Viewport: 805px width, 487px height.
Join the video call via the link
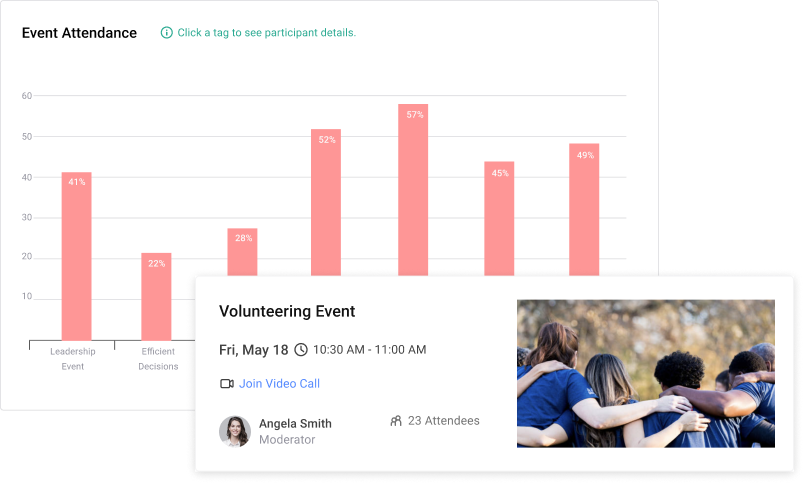point(279,384)
